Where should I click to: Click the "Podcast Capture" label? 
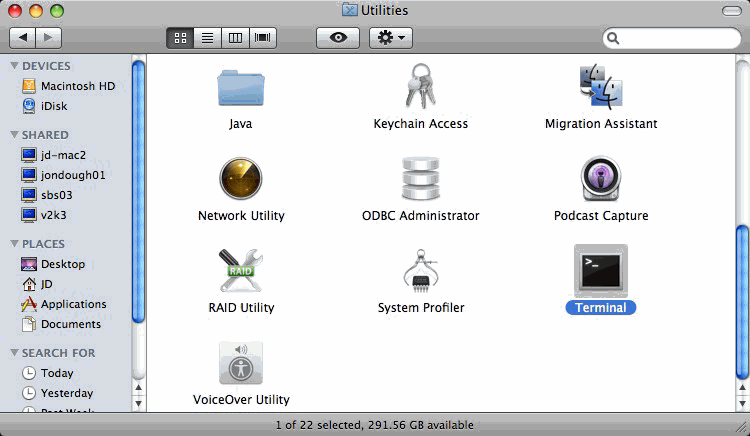pyautogui.click(x=601, y=216)
